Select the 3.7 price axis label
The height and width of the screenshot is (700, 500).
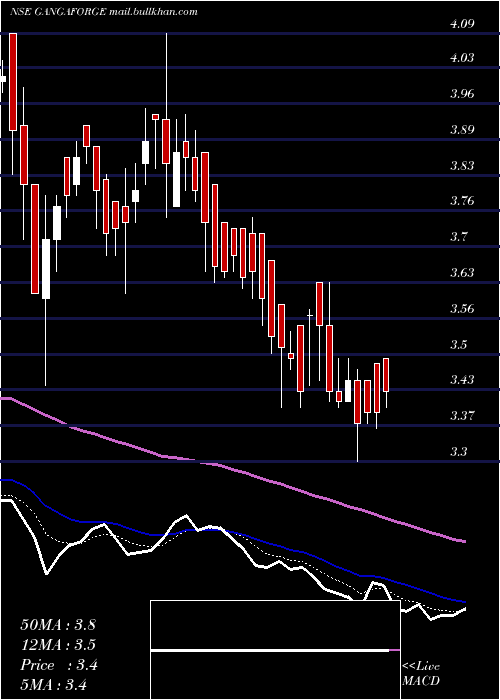click(458, 237)
